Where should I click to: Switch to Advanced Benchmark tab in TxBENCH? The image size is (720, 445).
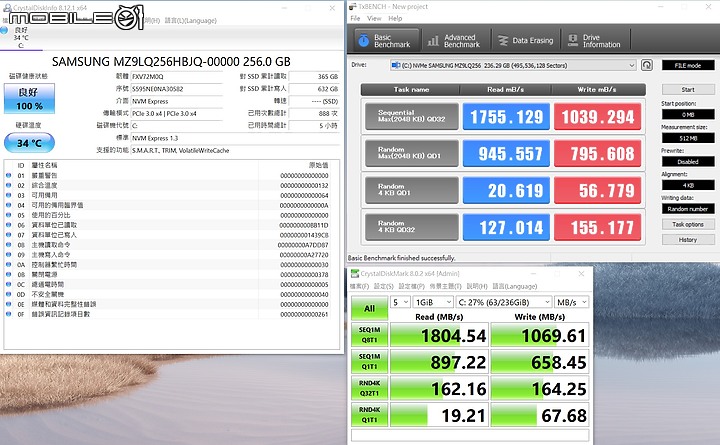(x=455, y=41)
